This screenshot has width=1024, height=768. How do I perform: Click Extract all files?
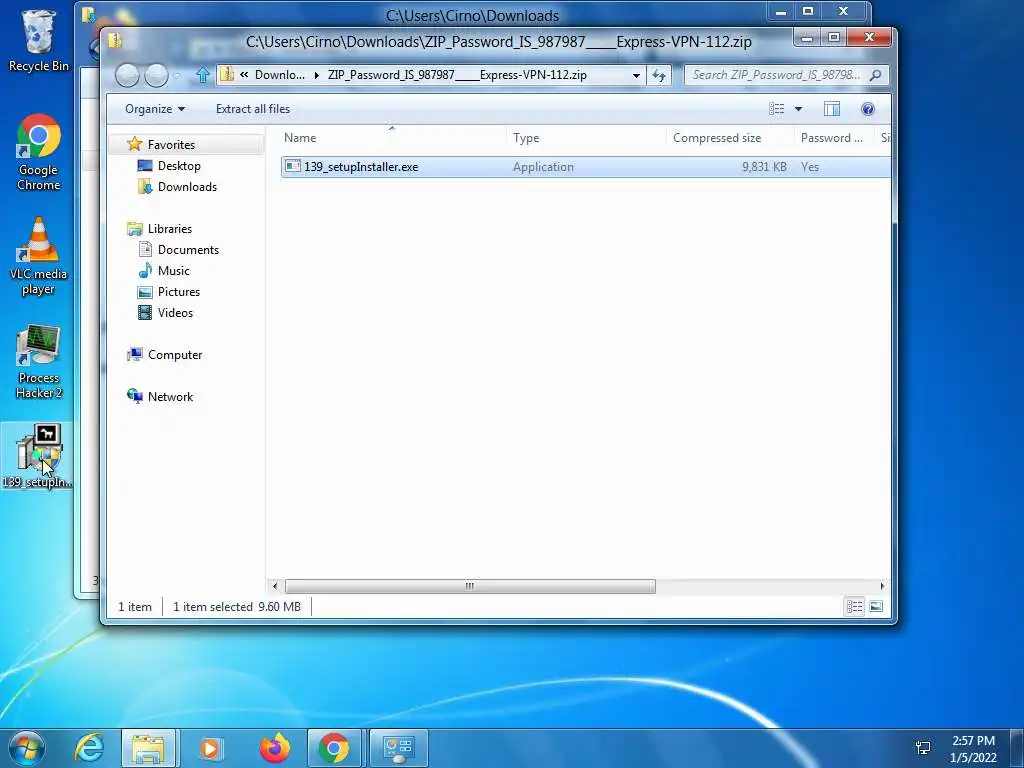253,109
